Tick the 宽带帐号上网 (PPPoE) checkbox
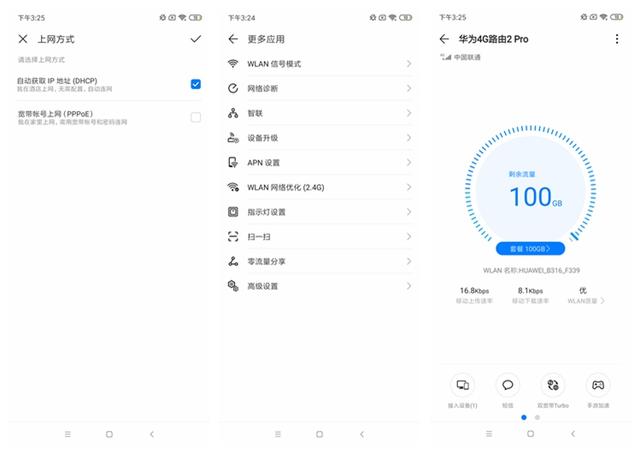The image size is (640, 455). pyautogui.click(x=196, y=117)
